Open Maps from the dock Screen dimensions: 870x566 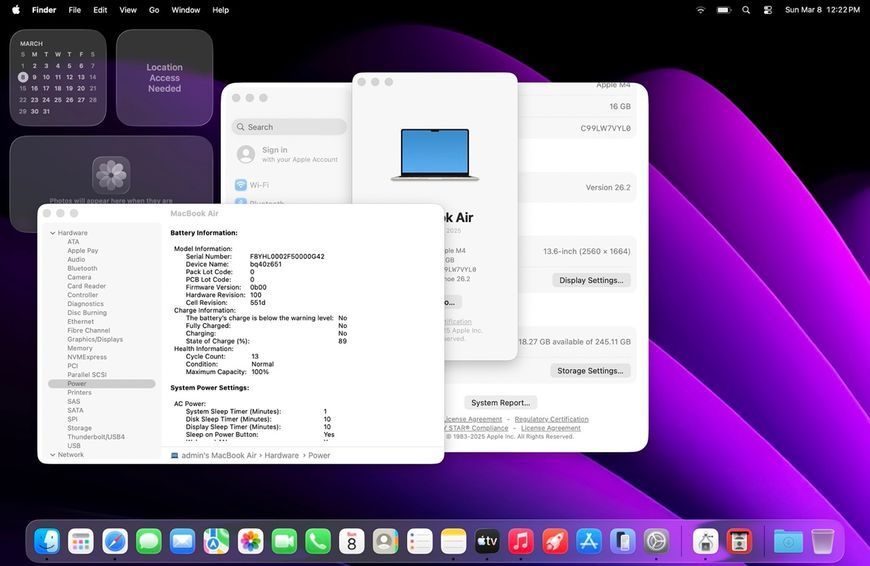coord(216,541)
